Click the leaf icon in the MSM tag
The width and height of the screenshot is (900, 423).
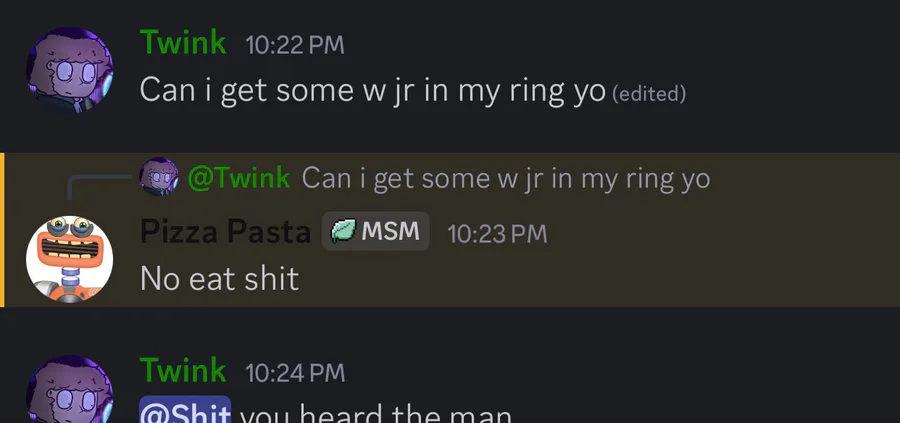click(x=343, y=232)
